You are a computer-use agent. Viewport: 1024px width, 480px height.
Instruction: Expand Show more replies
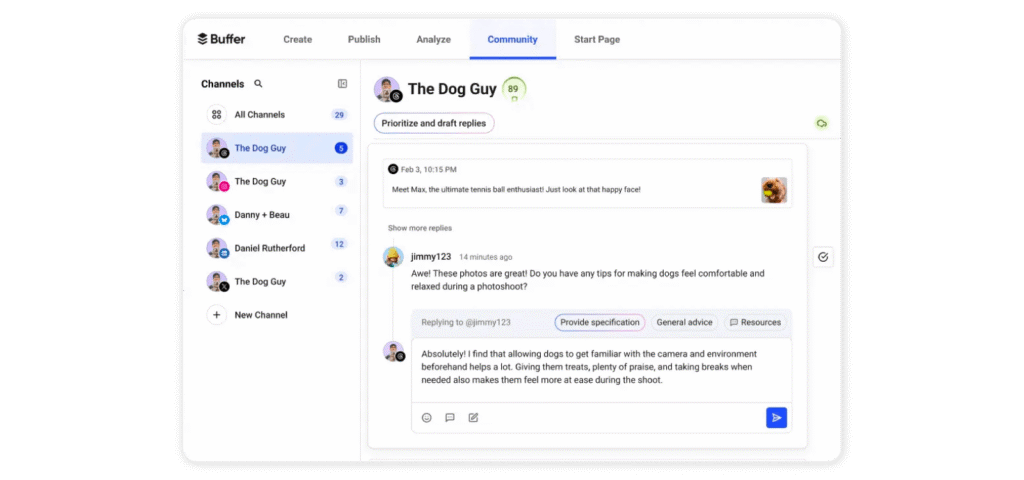pos(420,228)
